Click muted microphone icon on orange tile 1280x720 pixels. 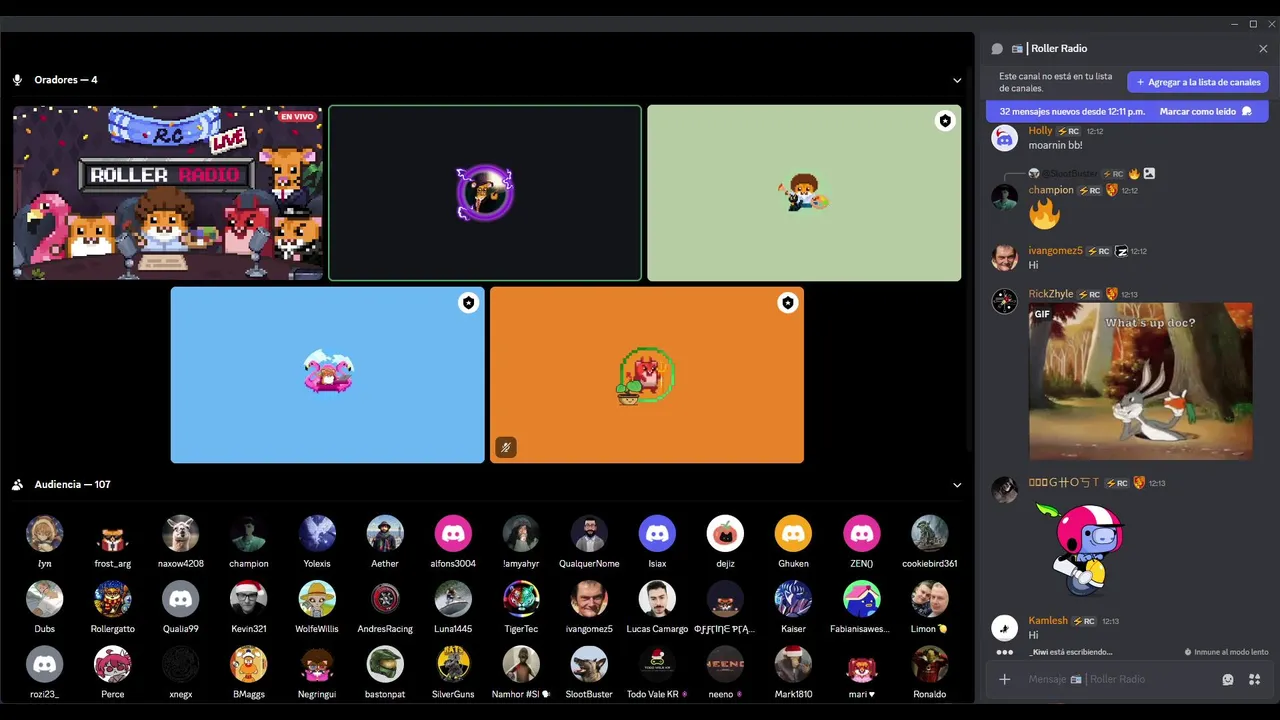506,447
